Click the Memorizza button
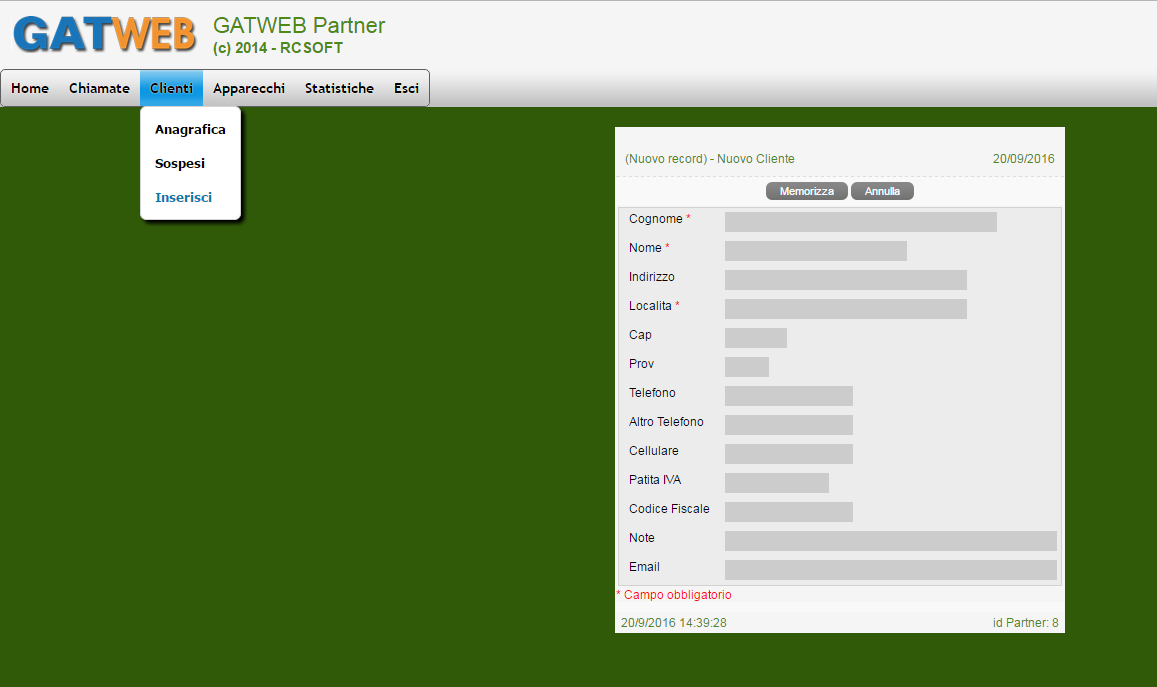 (x=807, y=191)
